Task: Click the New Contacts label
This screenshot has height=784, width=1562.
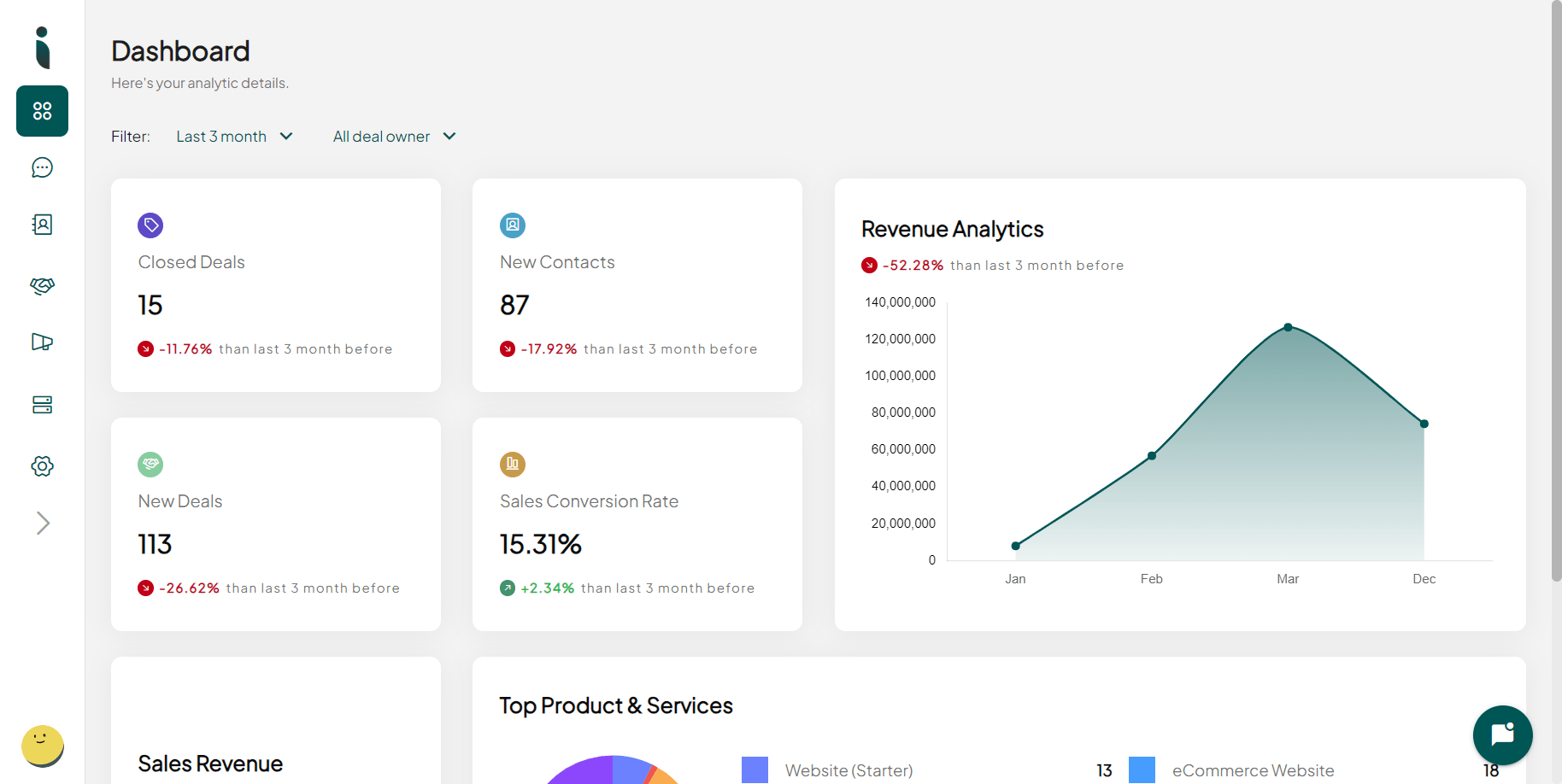Action: [557, 262]
